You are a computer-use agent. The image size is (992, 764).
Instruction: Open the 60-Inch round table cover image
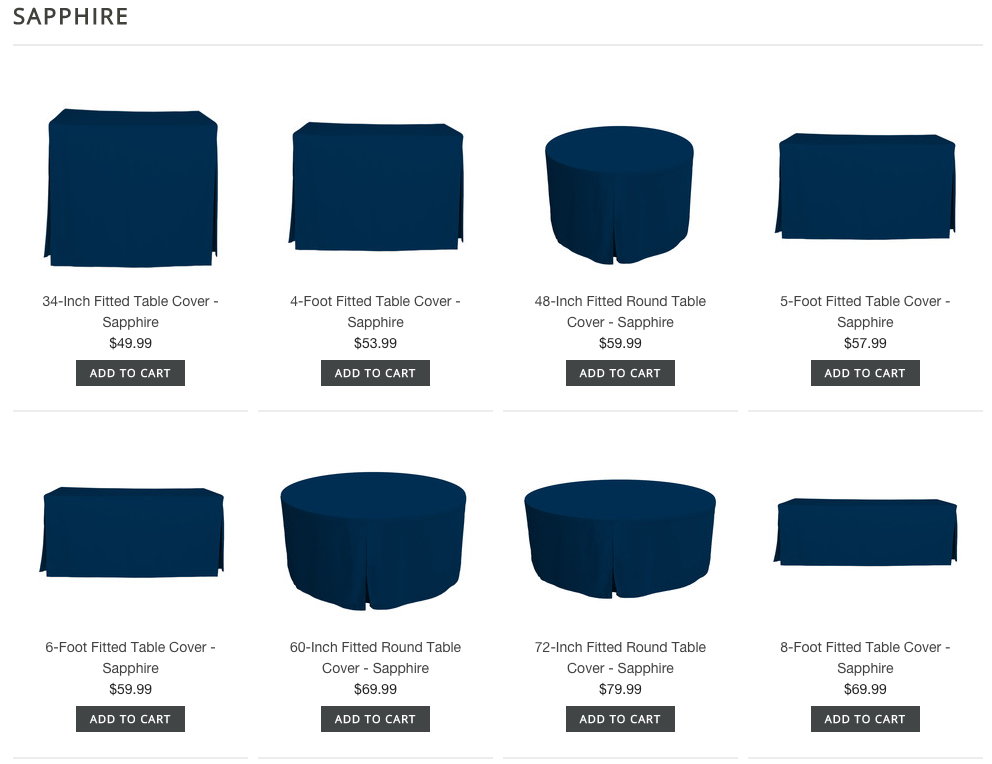(x=373, y=541)
